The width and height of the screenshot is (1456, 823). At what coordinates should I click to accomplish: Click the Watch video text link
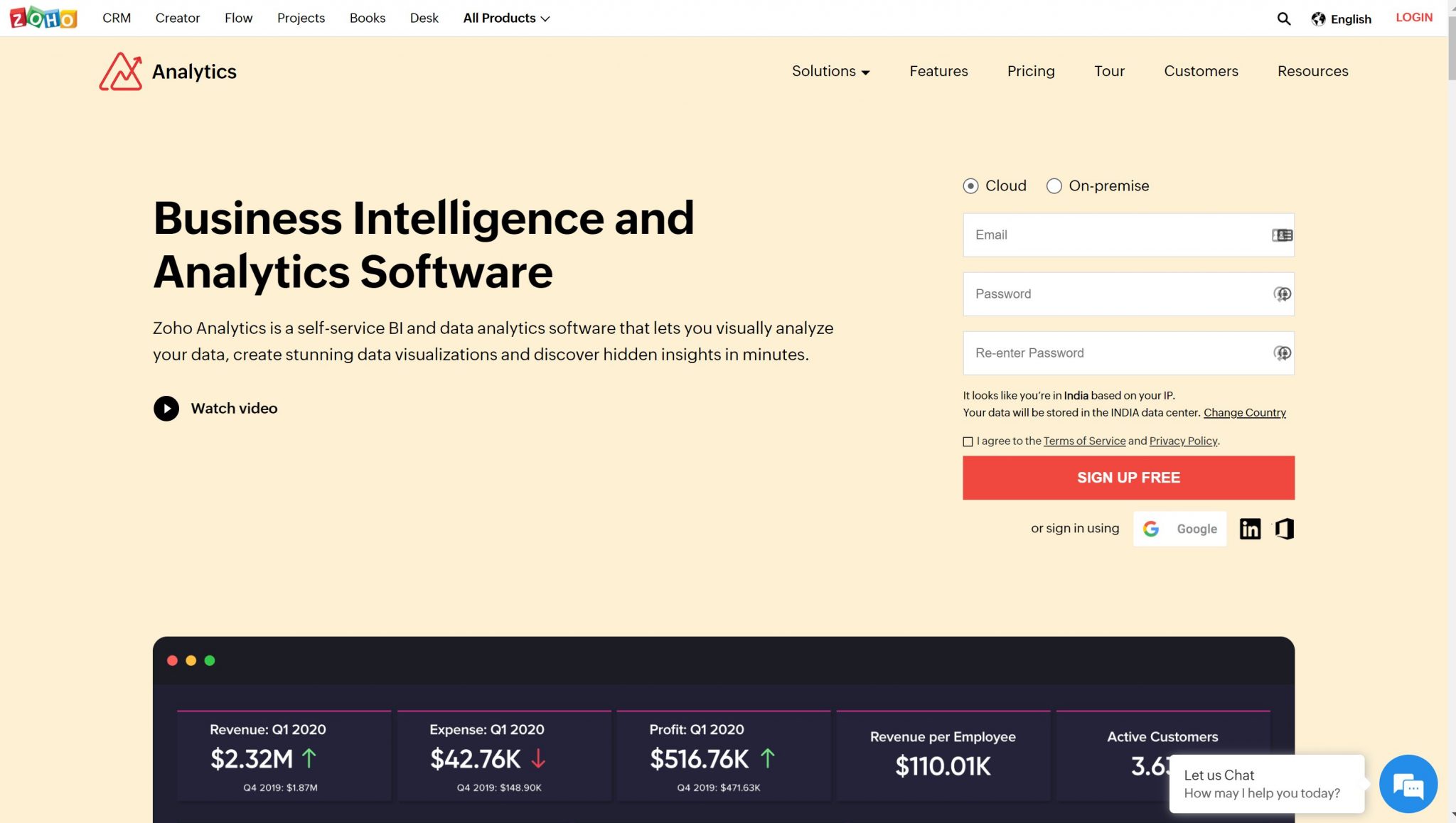[x=234, y=409]
